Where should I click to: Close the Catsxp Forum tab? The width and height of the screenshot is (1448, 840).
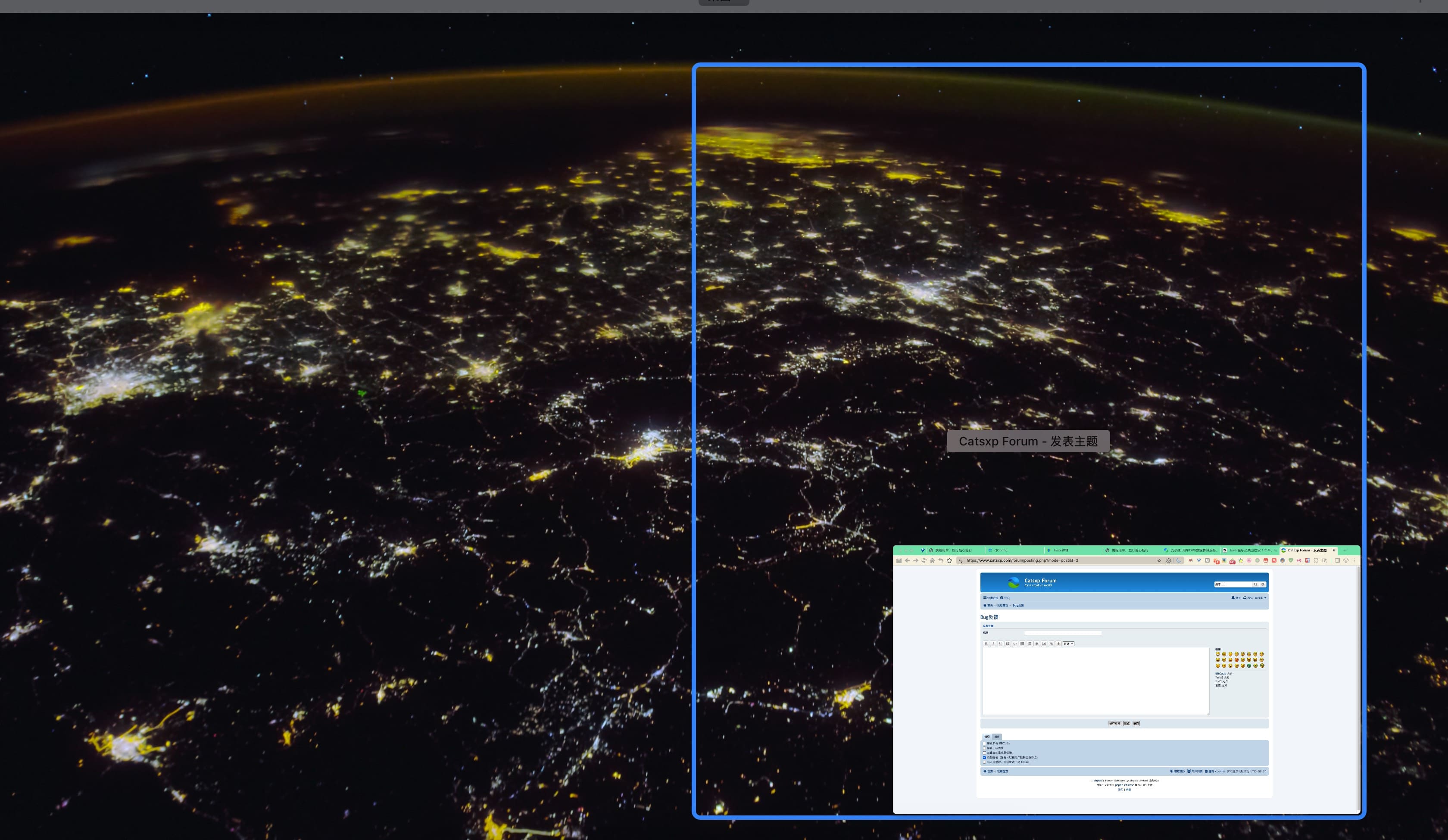click(1334, 551)
